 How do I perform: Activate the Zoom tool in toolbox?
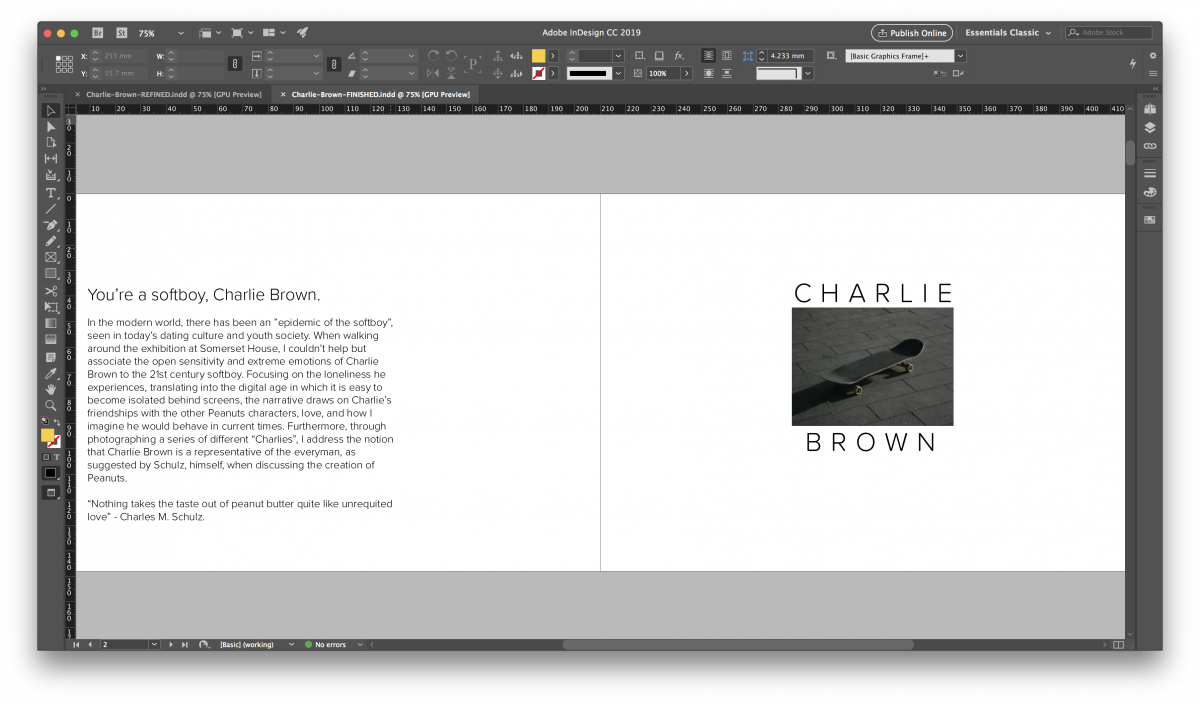pyautogui.click(x=51, y=404)
